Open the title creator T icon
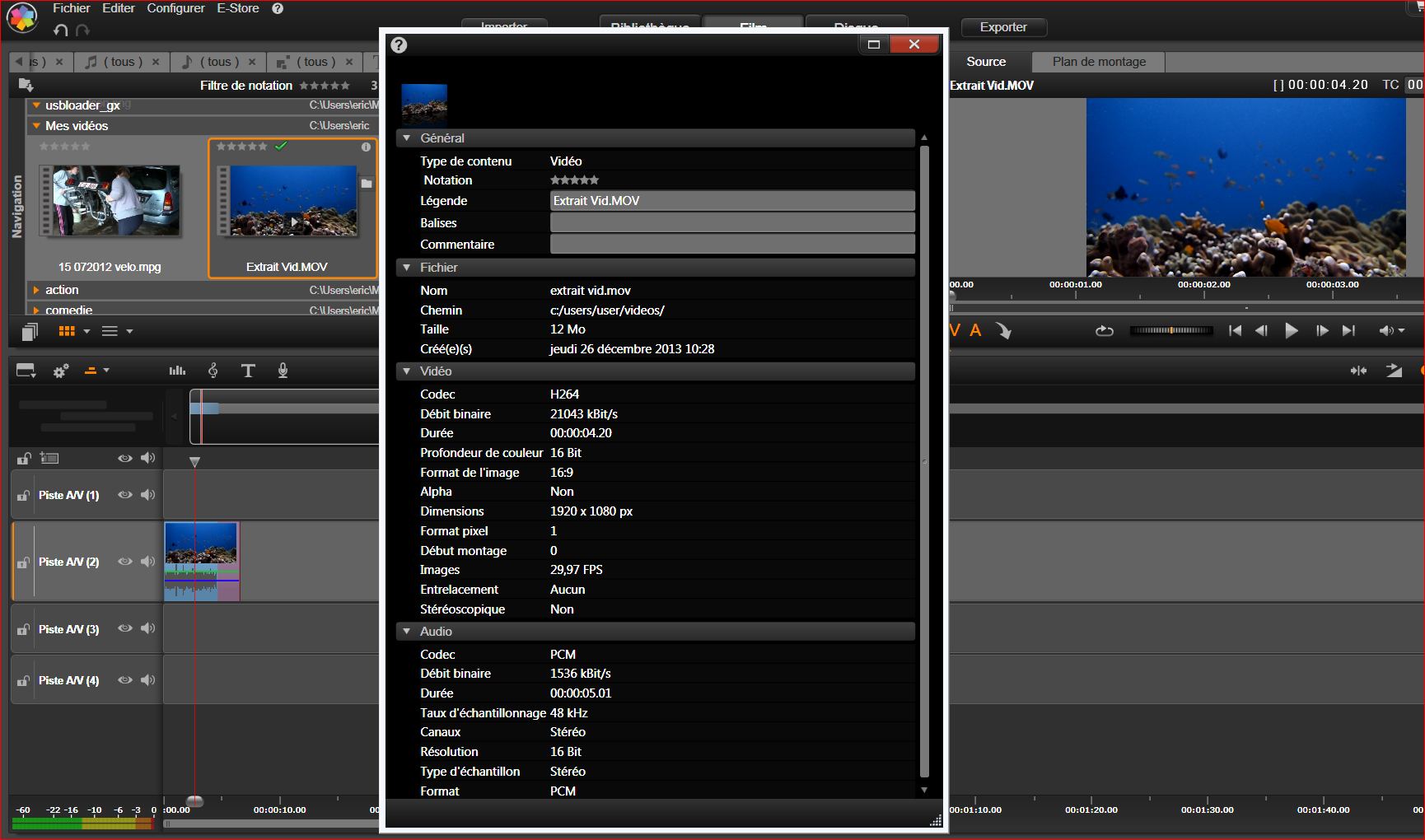This screenshot has height=840, width=1425. click(248, 371)
